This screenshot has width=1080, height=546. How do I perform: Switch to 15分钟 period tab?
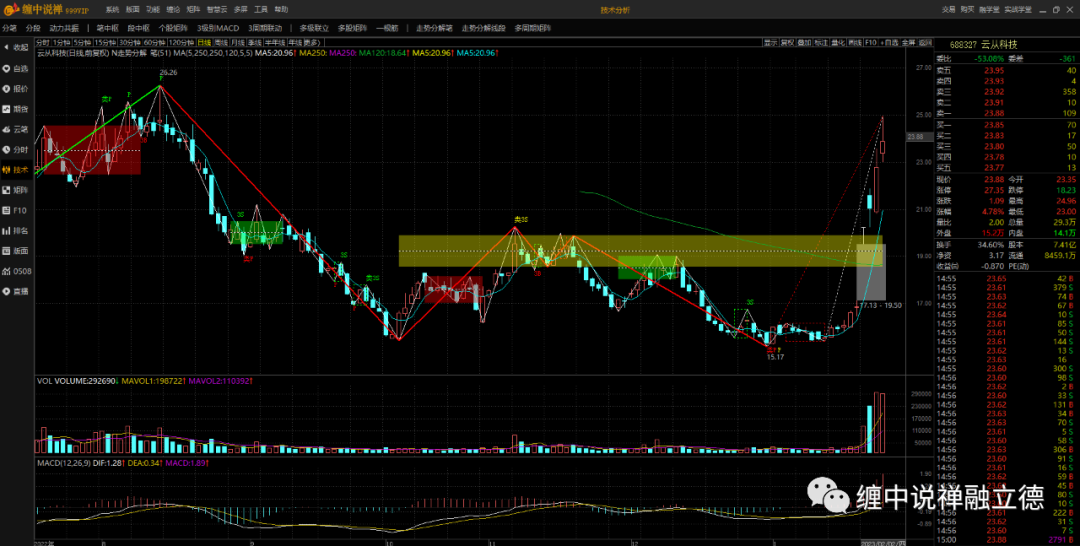105,43
